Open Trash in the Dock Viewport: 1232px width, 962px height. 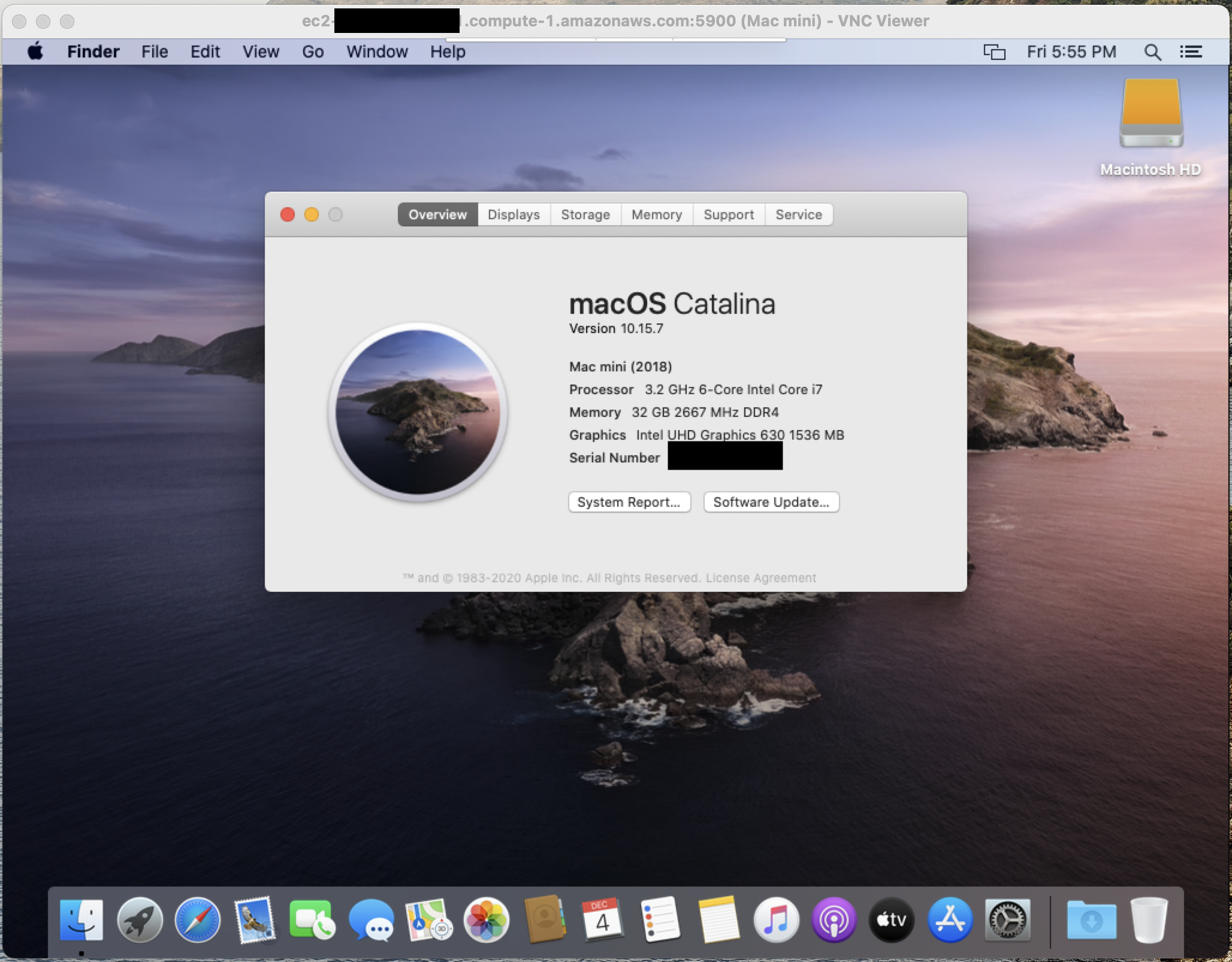[x=1149, y=920]
